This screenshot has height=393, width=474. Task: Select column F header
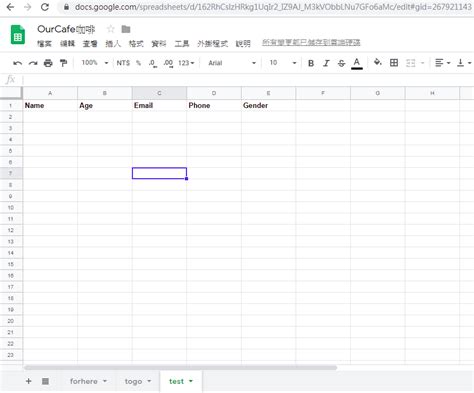pos(323,93)
